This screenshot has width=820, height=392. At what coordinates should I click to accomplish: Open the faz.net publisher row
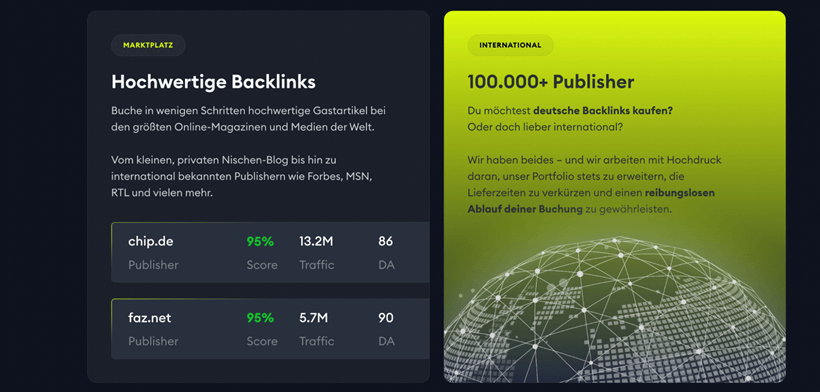click(270, 329)
